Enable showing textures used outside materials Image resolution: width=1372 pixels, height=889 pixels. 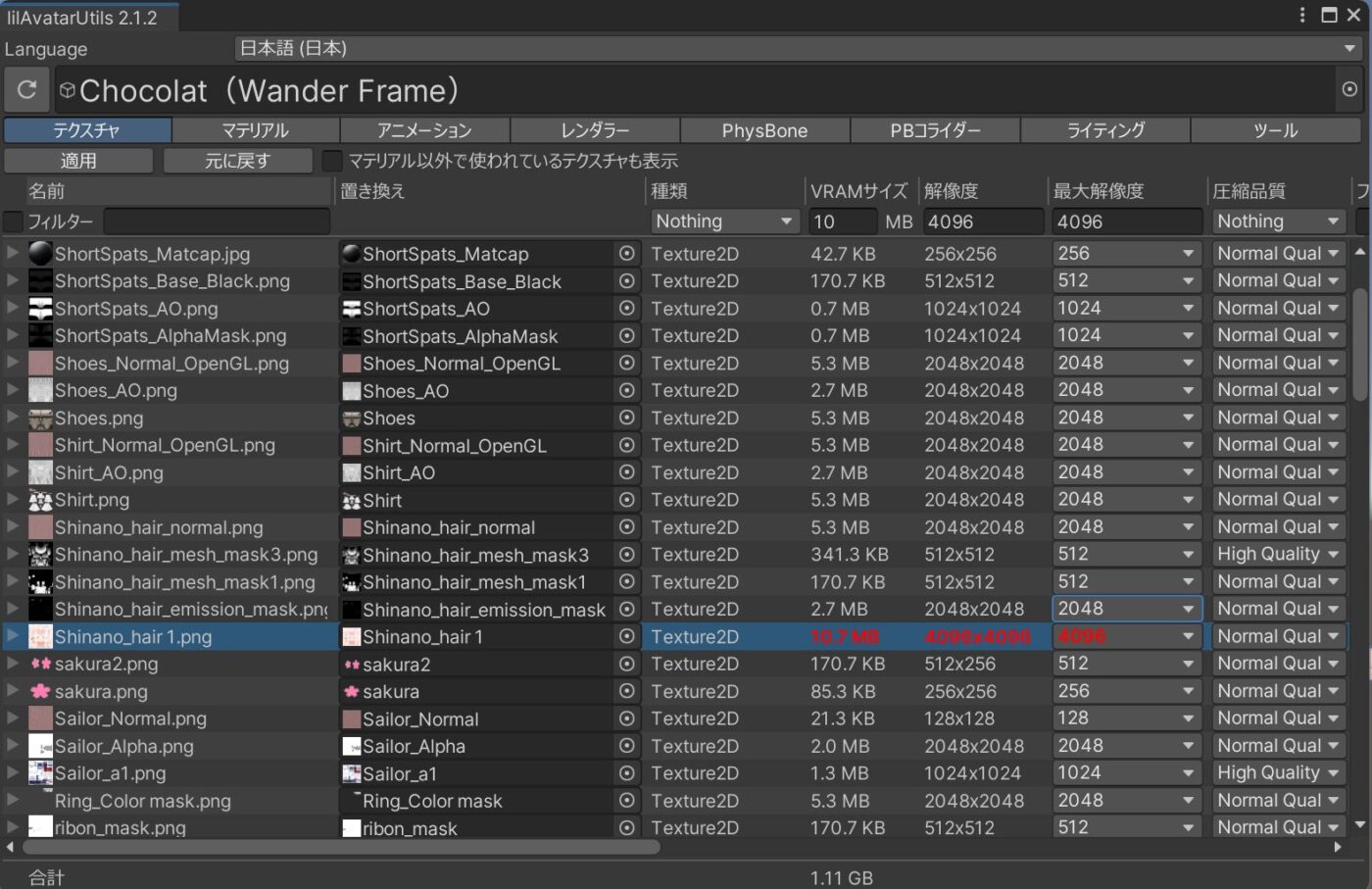pos(333,161)
